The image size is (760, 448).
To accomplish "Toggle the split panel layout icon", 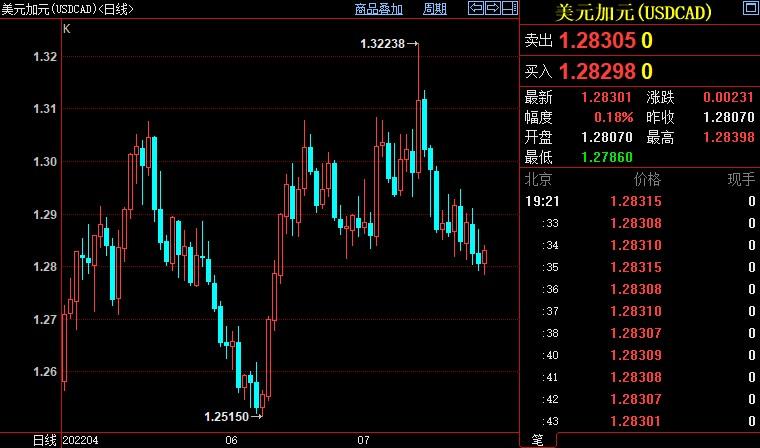I will click(508, 9).
